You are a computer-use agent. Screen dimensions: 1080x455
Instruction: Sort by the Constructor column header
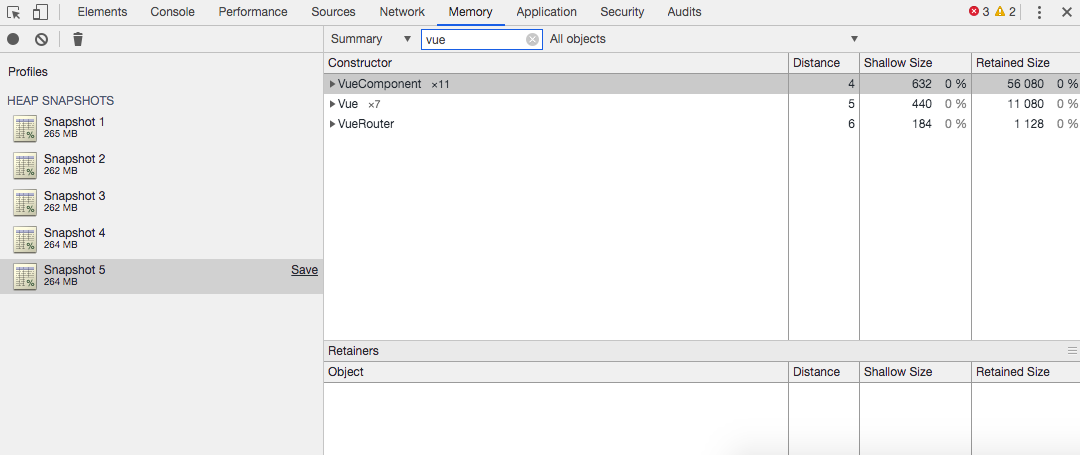click(556, 63)
